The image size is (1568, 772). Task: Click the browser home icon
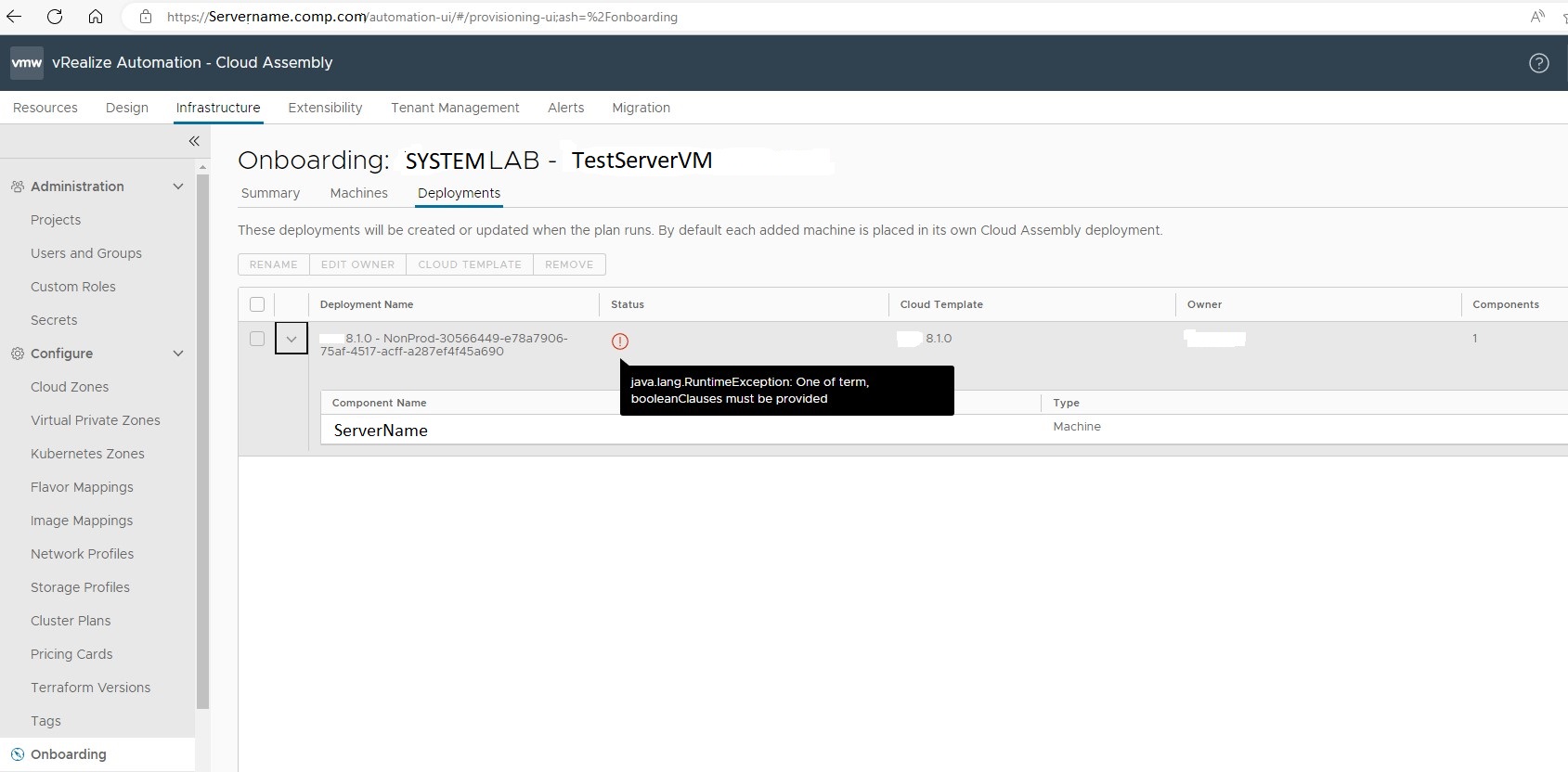pyautogui.click(x=96, y=17)
